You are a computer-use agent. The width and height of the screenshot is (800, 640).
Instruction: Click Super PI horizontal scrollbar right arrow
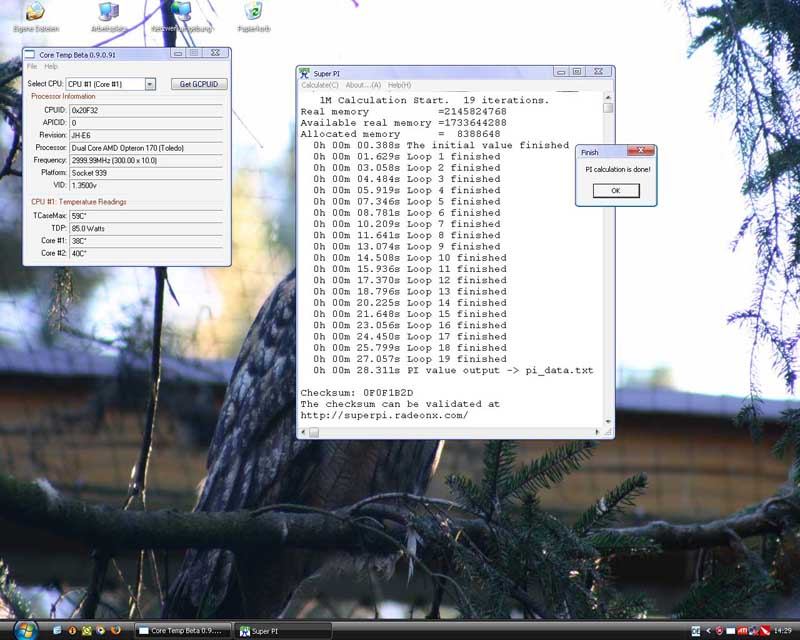click(597, 432)
